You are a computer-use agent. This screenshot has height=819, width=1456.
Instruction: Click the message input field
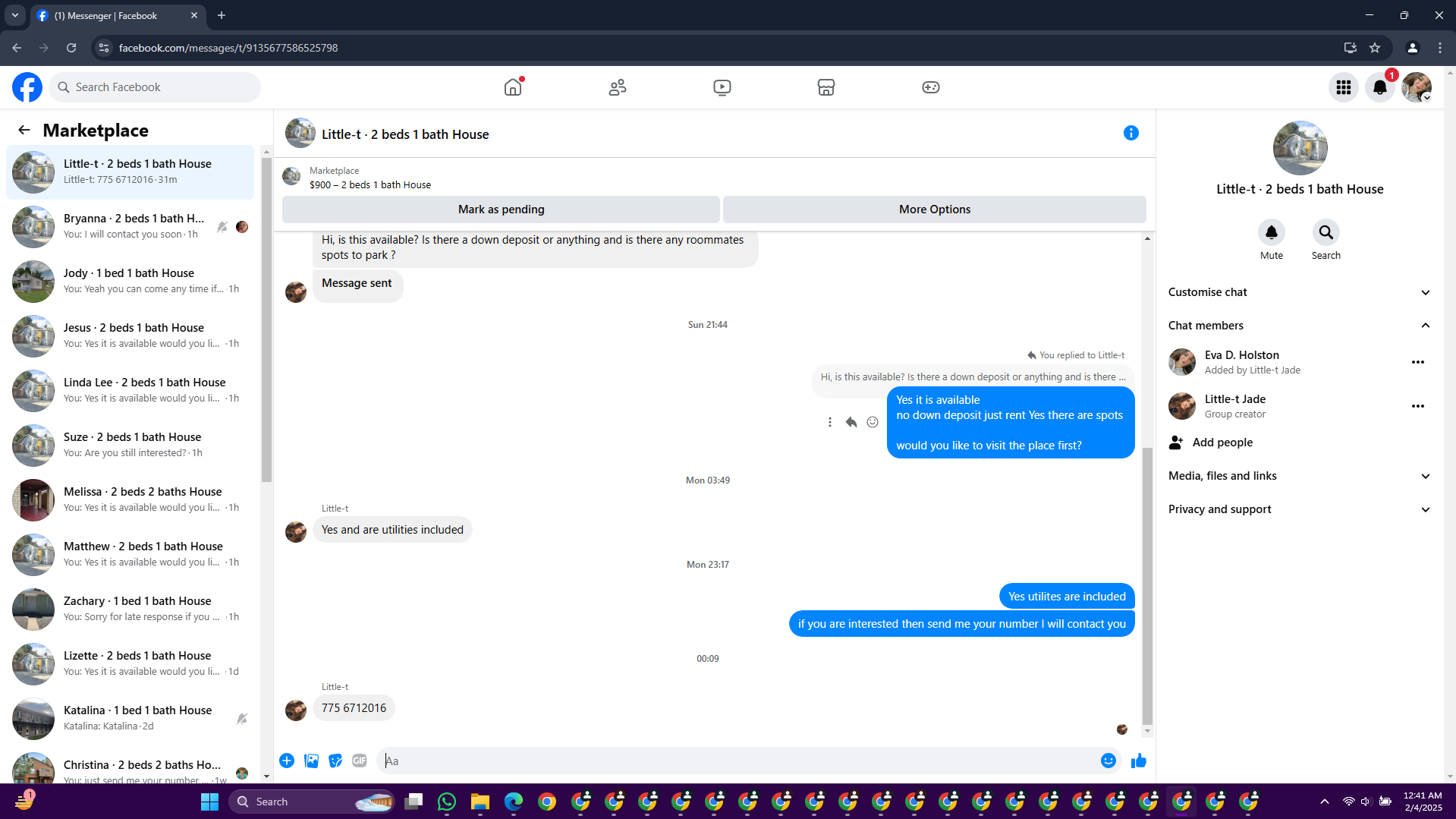(x=736, y=761)
